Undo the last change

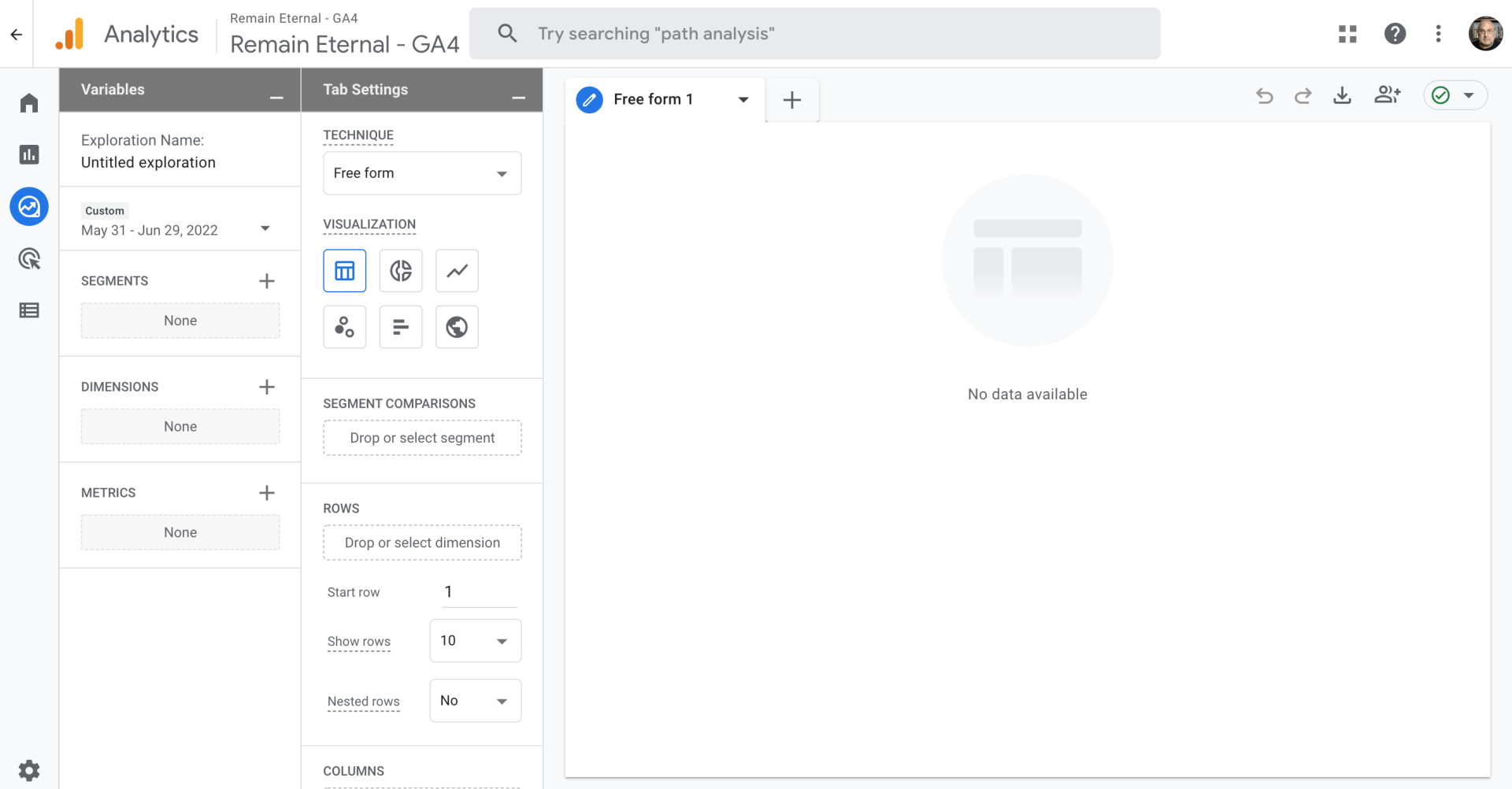point(1265,96)
